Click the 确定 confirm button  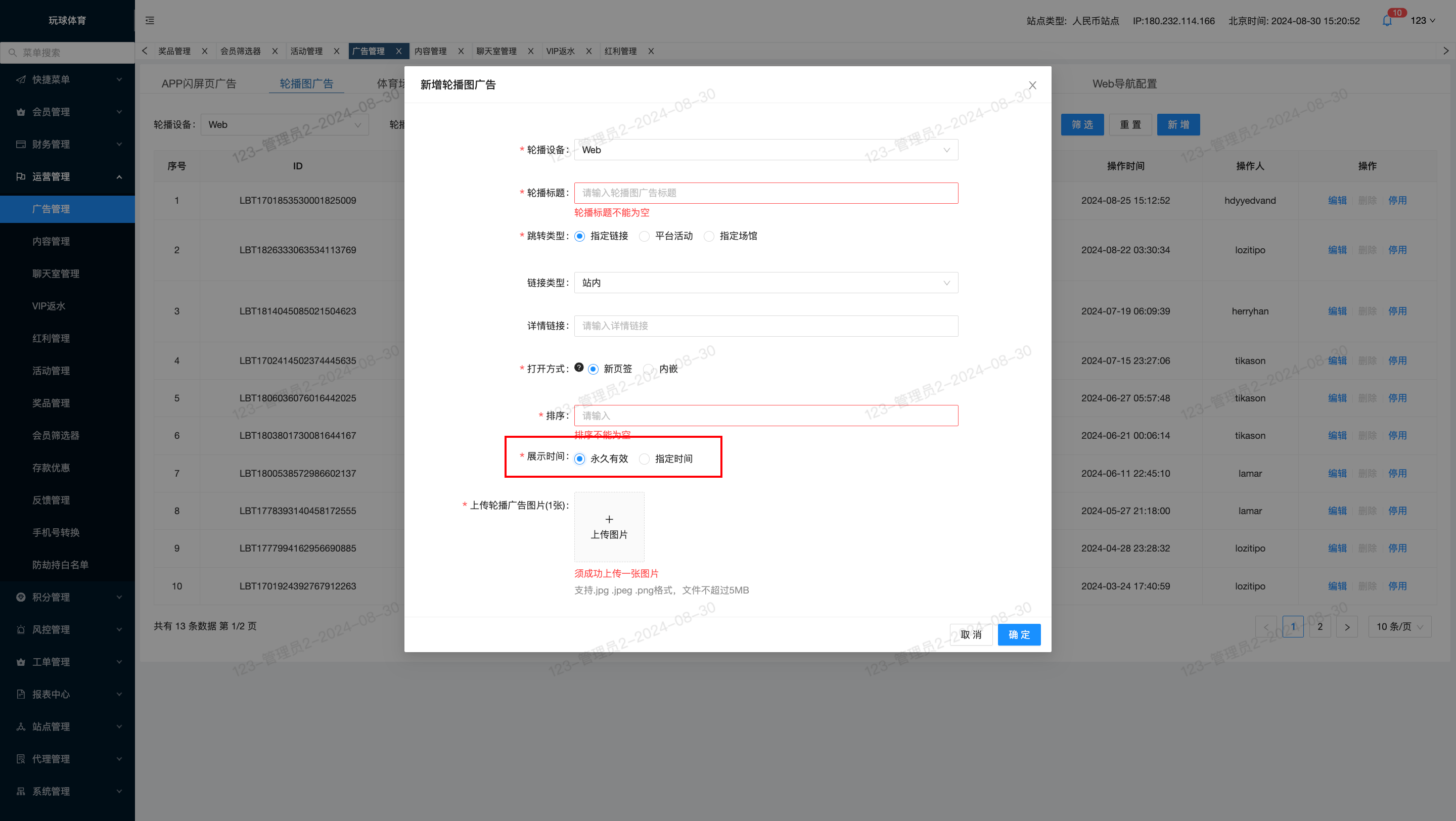point(1019,634)
